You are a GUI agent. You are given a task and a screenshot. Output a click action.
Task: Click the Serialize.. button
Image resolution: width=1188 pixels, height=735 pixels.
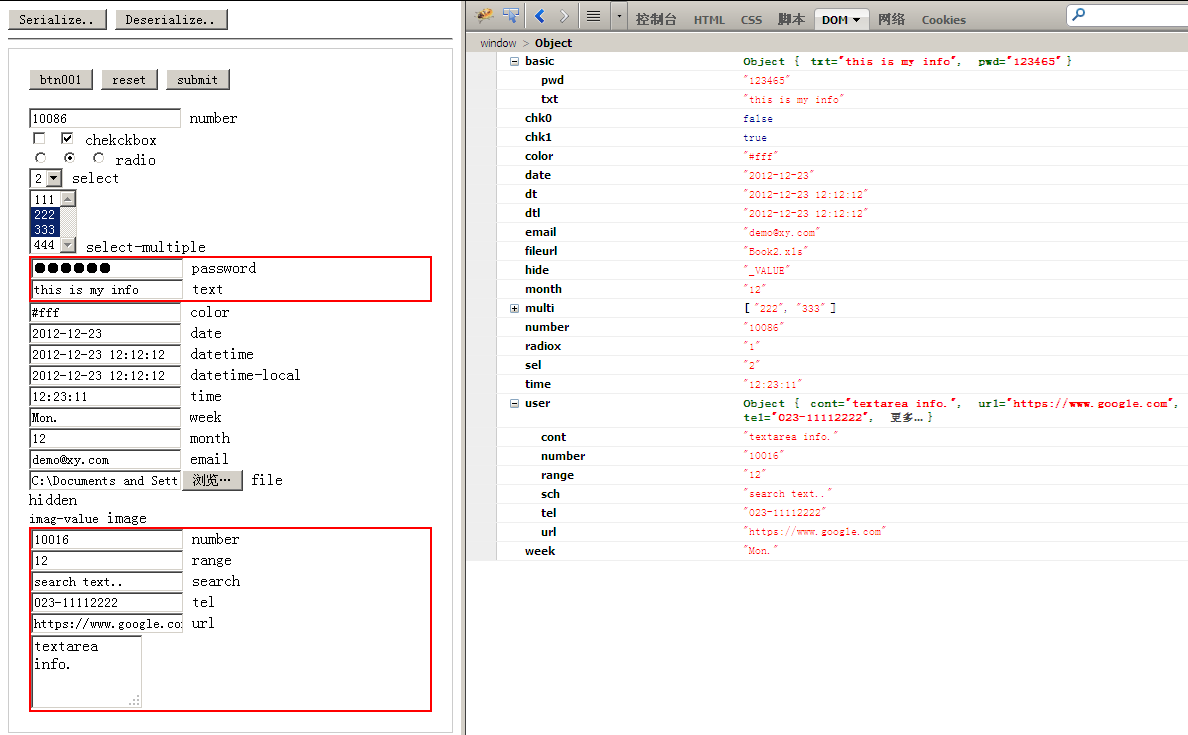57,19
